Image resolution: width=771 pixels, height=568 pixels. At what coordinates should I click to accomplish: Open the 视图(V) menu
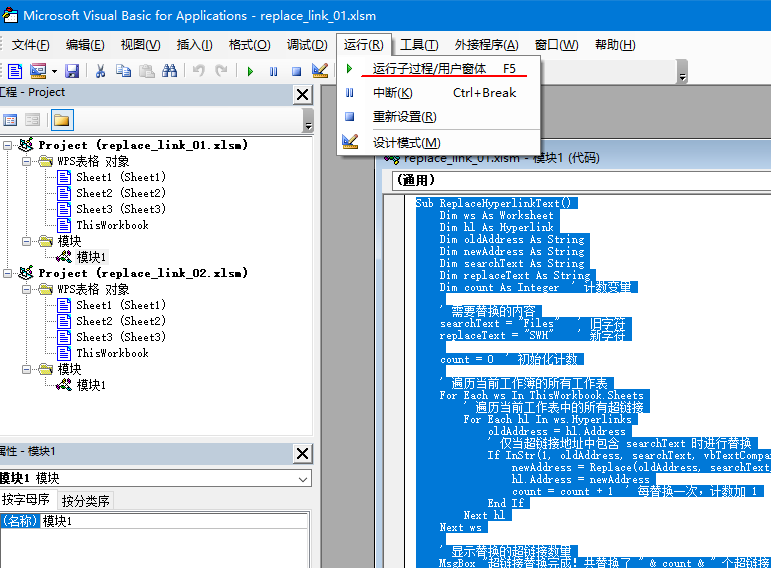tap(141, 45)
